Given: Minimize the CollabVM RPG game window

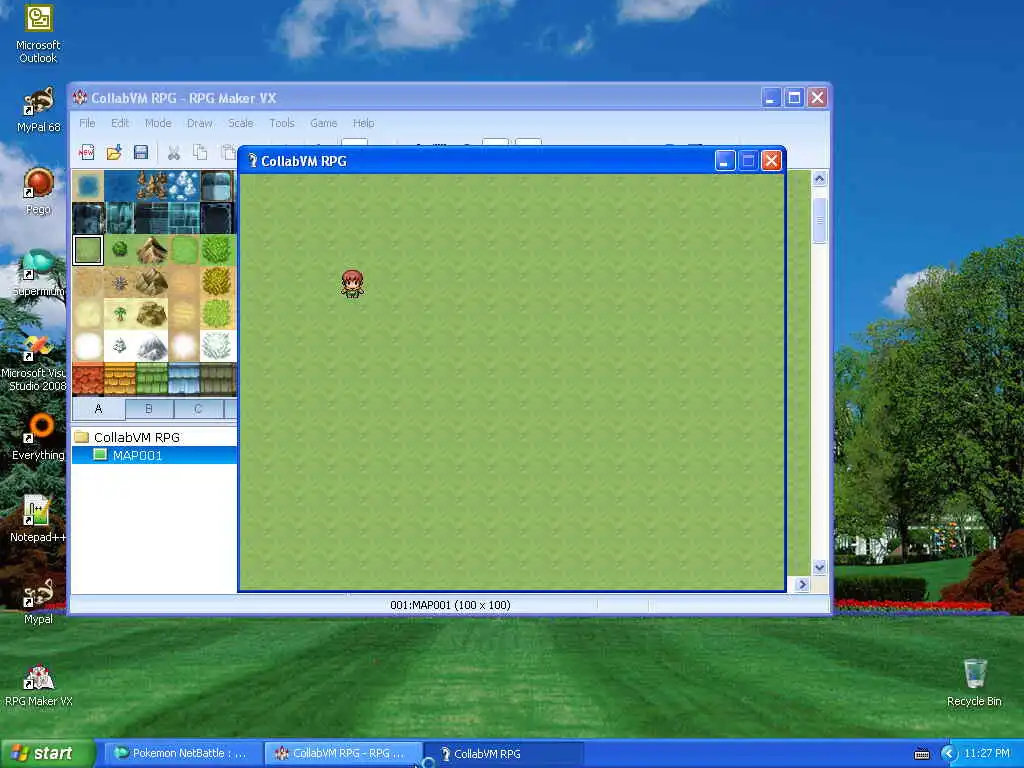Looking at the screenshot, I should coord(725,161).
